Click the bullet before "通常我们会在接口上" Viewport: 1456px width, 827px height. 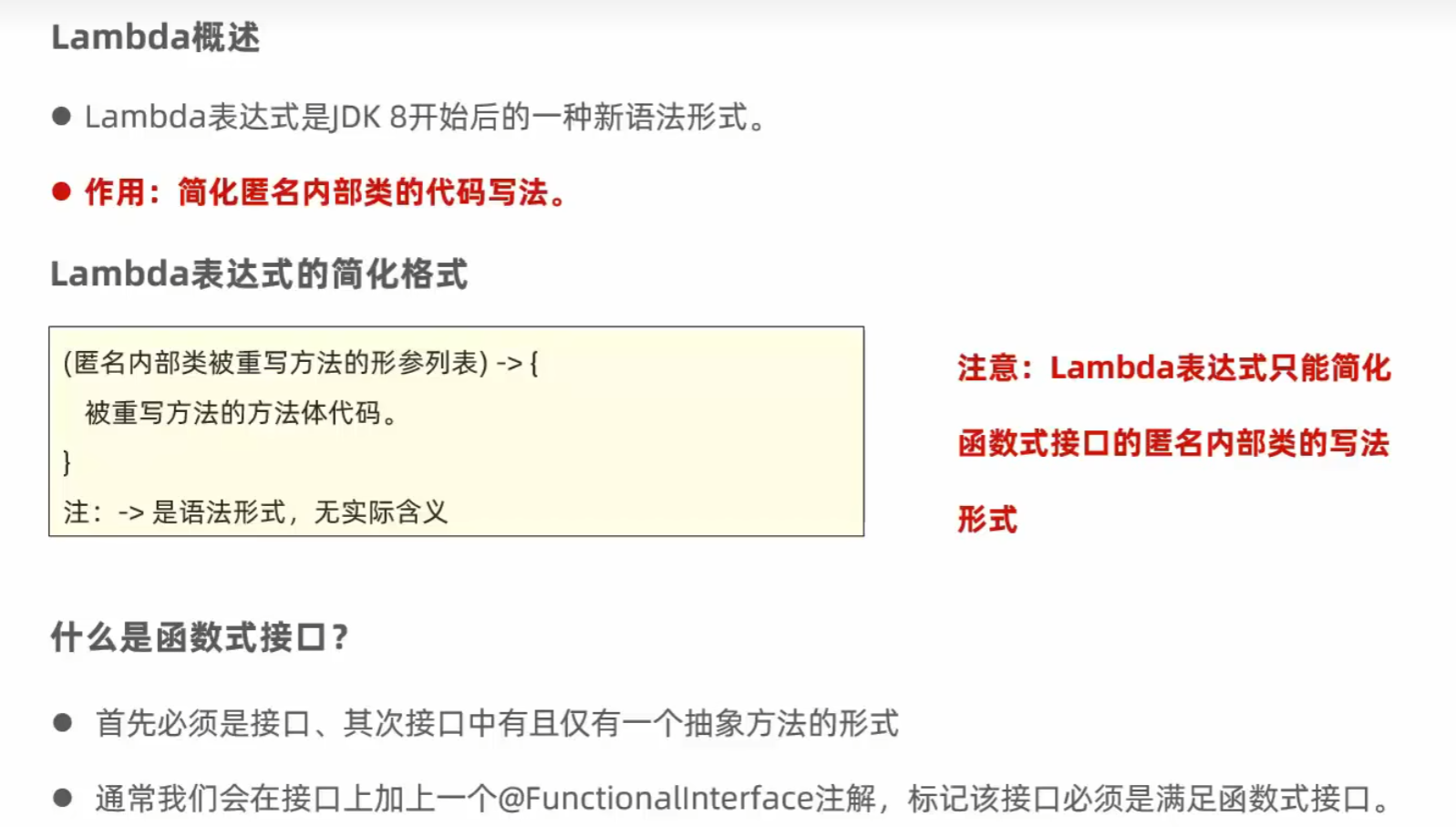click(63, 799)
